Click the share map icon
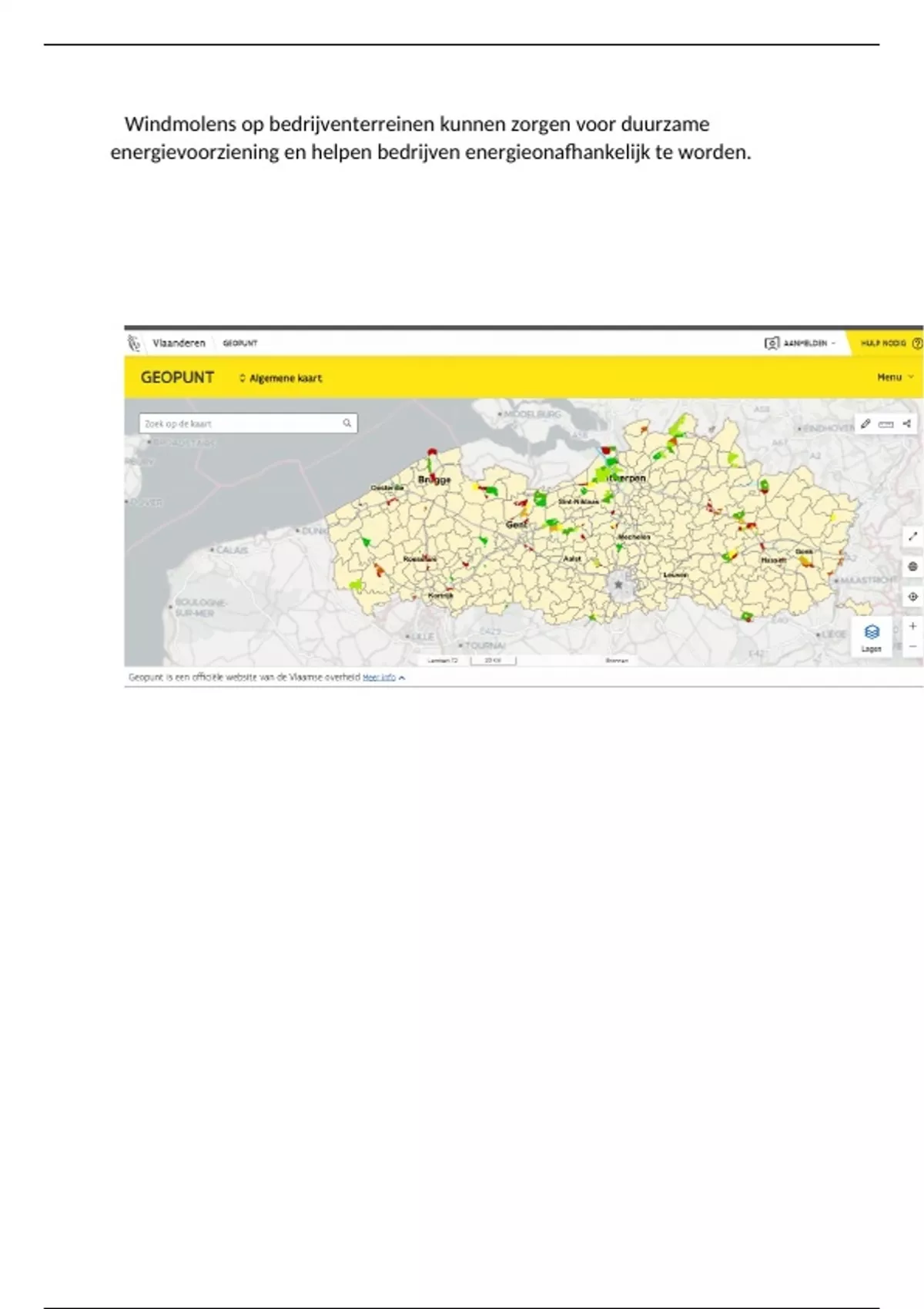Image resolution: width=924 pixels, height=1309 pixels. [x=907, y=423]
